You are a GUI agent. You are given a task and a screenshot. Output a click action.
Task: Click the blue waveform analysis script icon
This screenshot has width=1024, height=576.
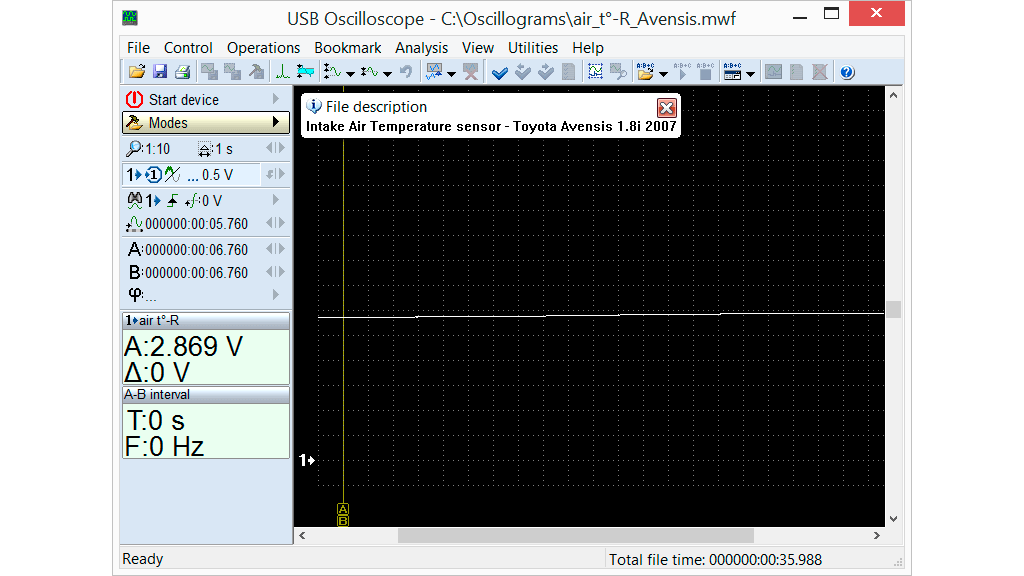(x=434, y=72)
